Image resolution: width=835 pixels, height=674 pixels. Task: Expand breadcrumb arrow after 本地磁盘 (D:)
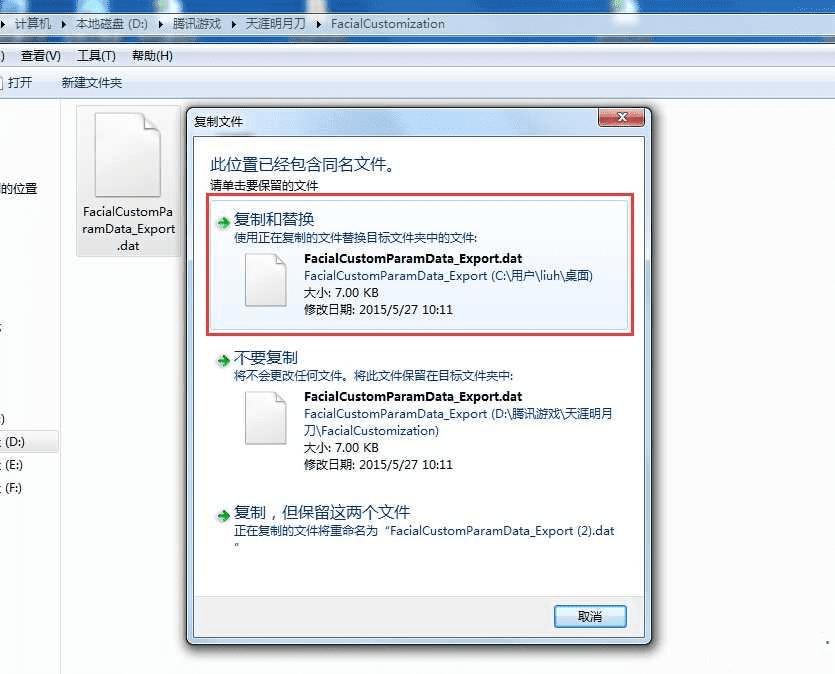pyautogui.click(x=160, y=24)
